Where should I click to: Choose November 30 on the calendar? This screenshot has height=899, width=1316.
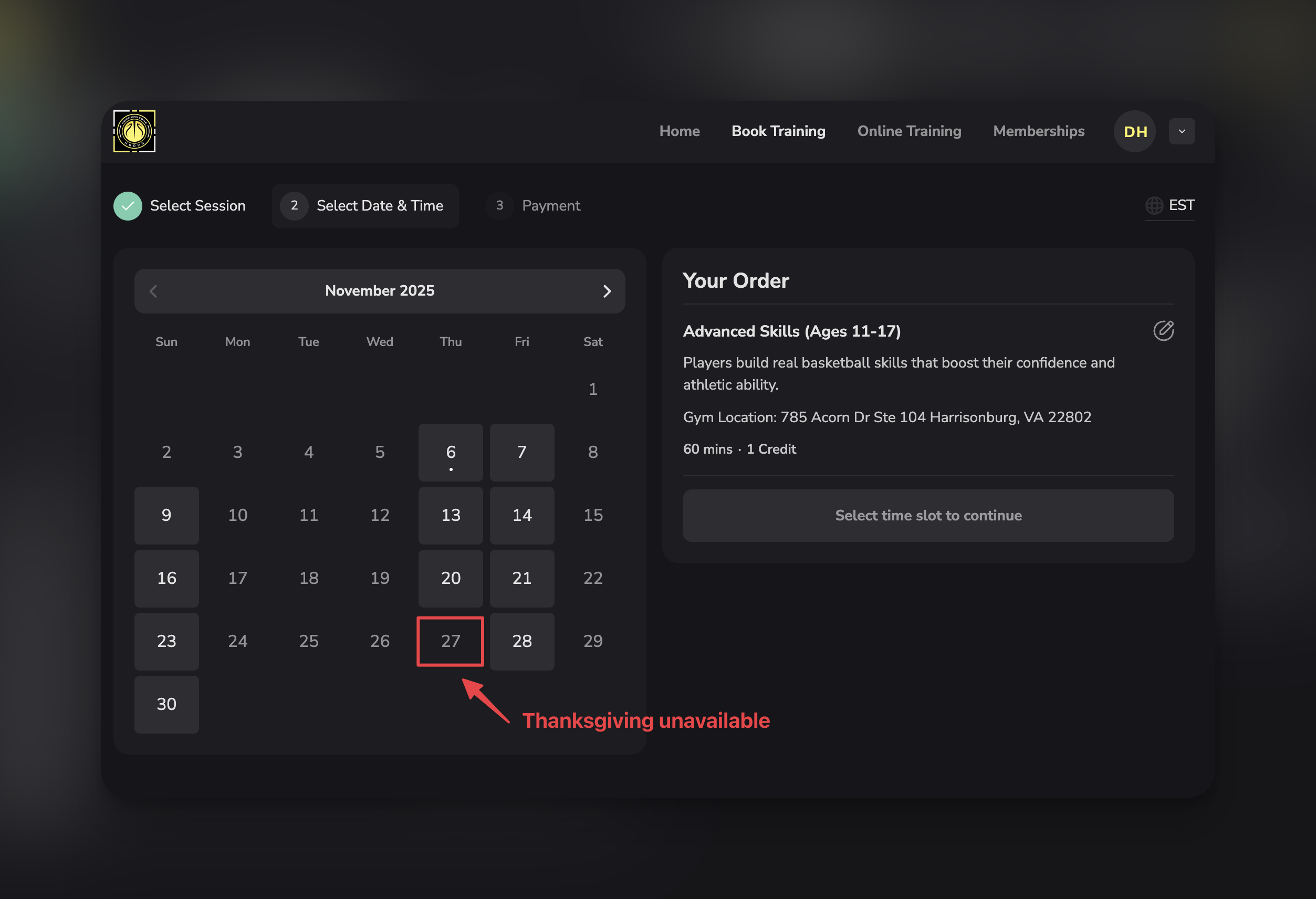tap(166, 704)
